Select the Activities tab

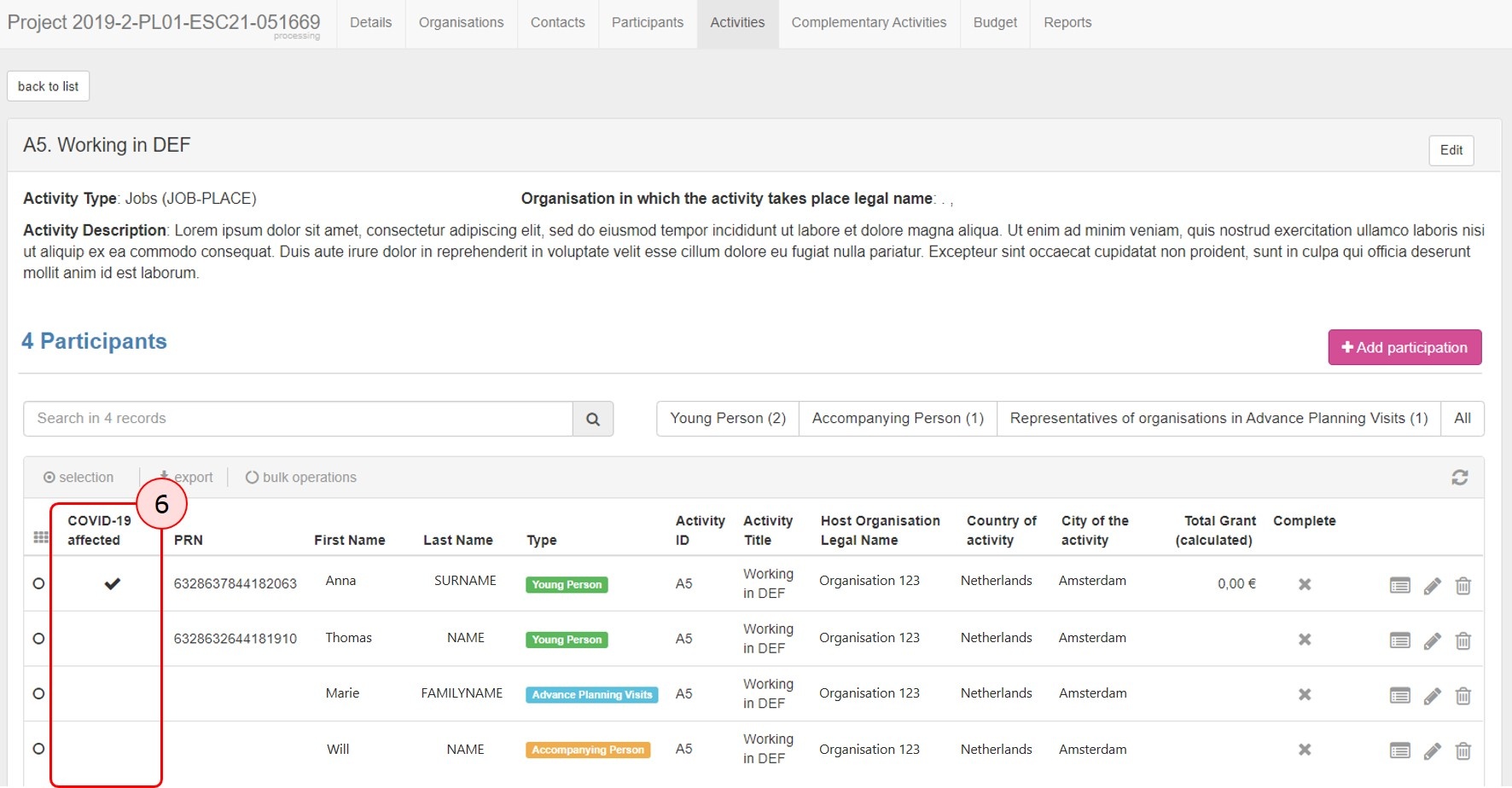tap(738, 23)
